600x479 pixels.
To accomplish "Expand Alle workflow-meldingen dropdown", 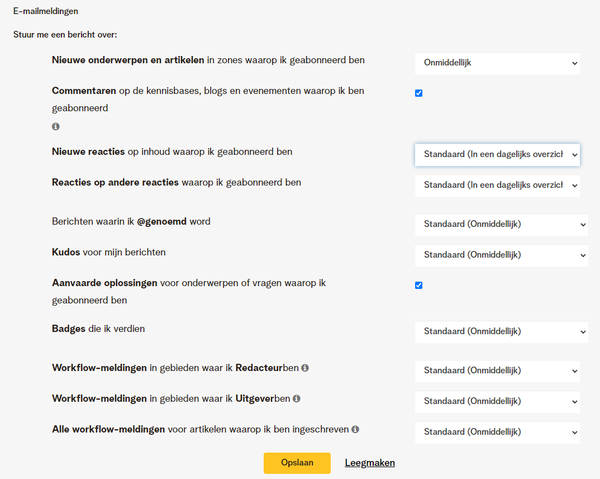I will 497,432.
